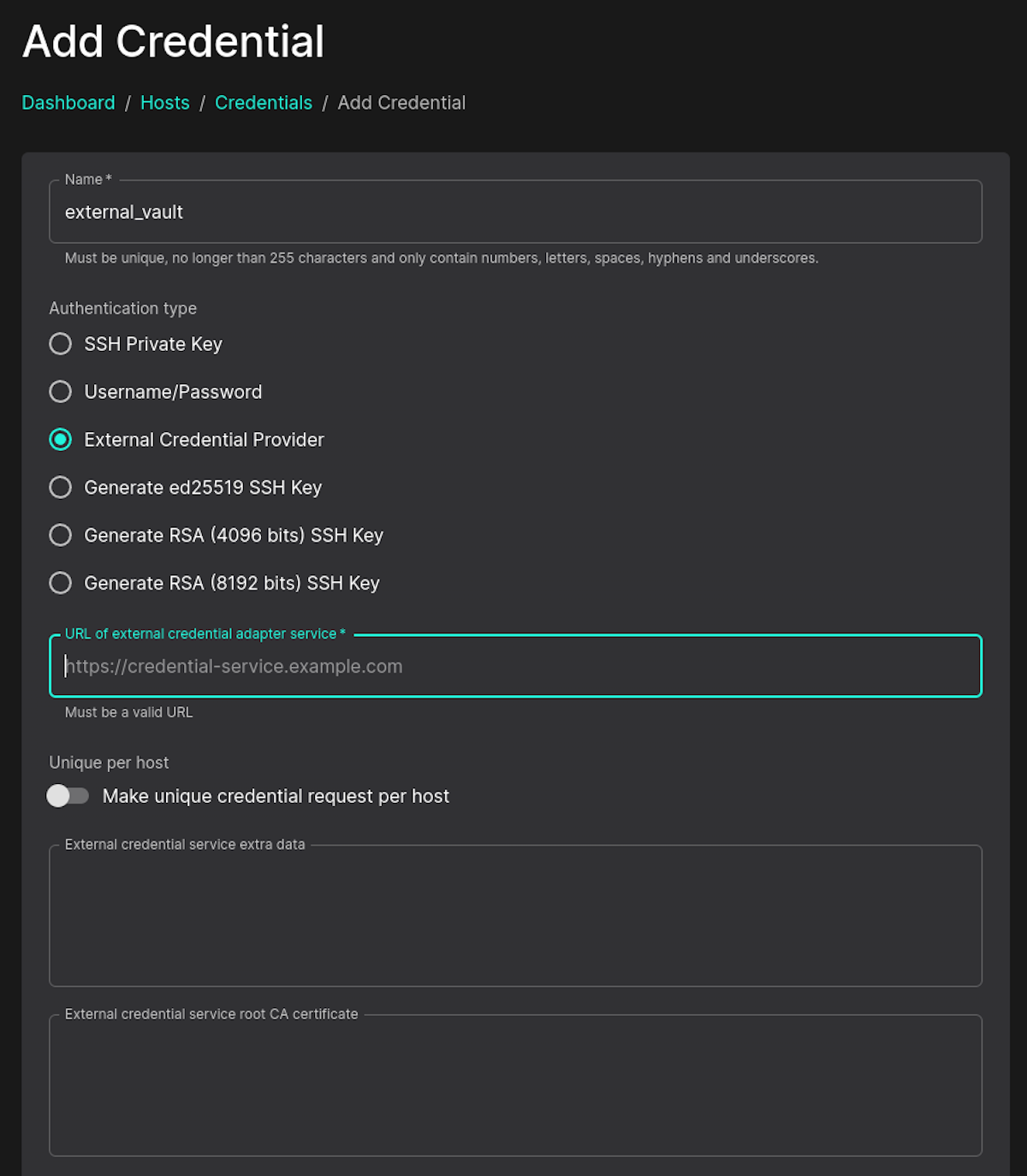Select Generate RSA 4096 bits SSH Key
Image resolution: width=1027 pixels, height=1176 pixels.
pyautogui.click(x=60, y=535)
